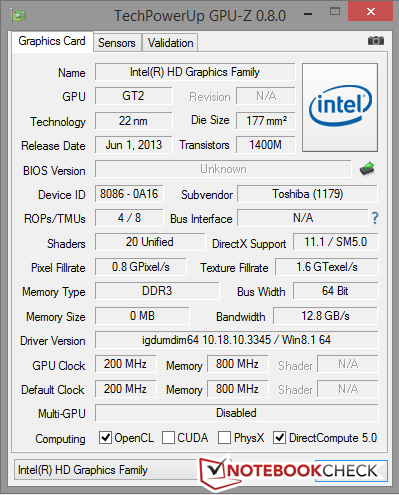Screen dimensions: 399x495
Task: Click the 800 MHz GPU Clock Memory value
Action: (237, 364)
